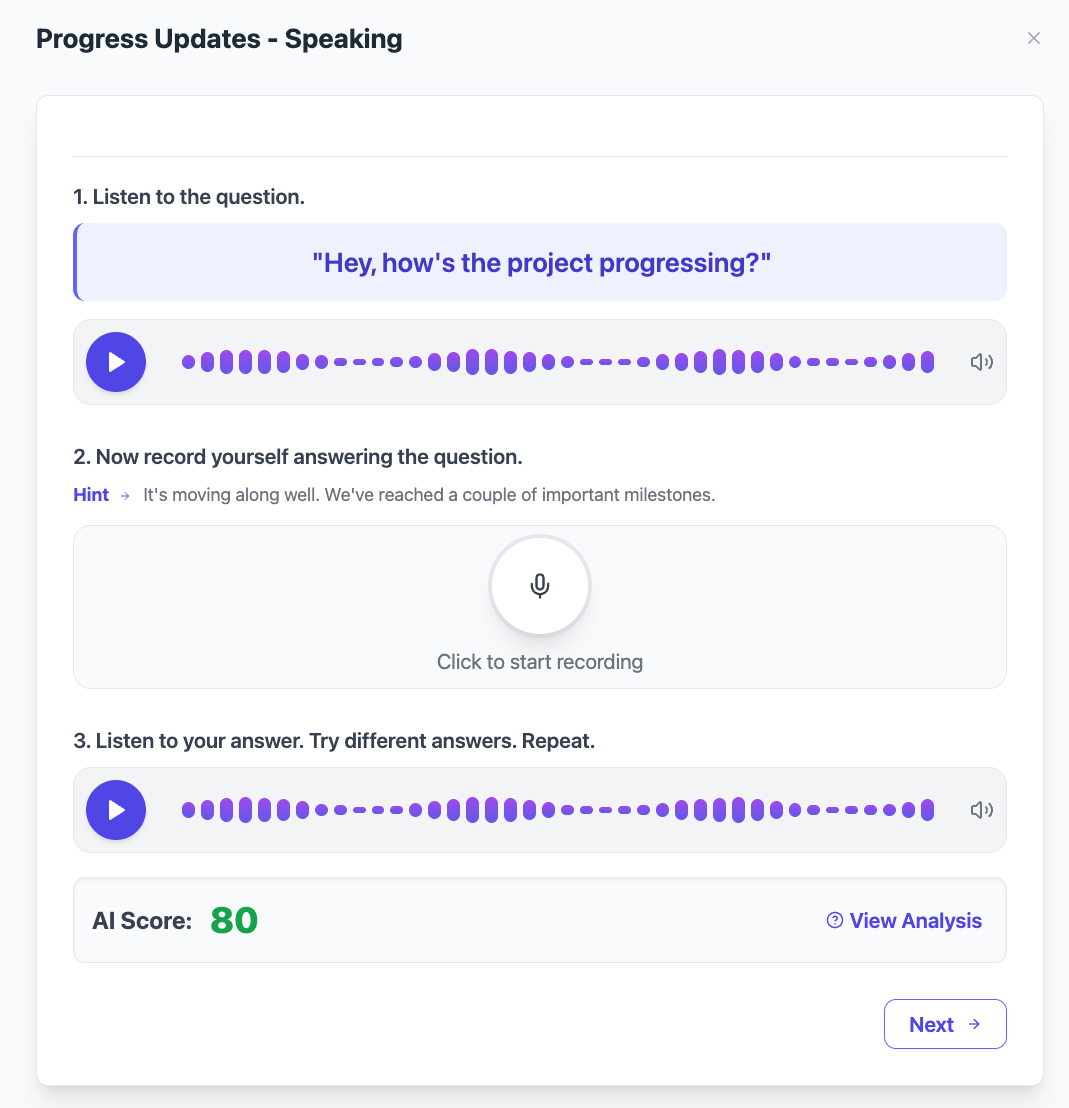This screenshot has width=1069, height=1108.
Task: Click the "Listen to the question" step heading
Action: (189, 197)
